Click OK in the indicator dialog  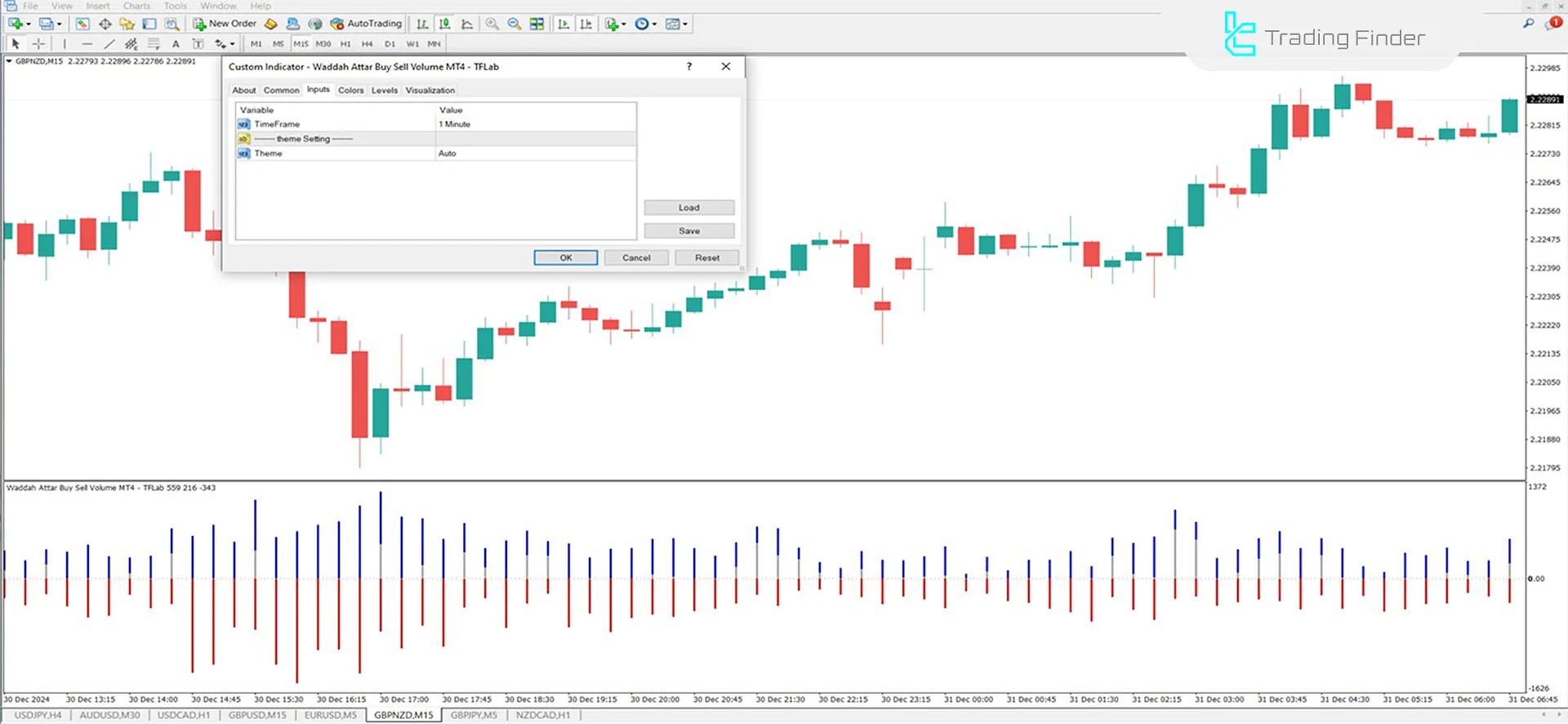point(566,257)
